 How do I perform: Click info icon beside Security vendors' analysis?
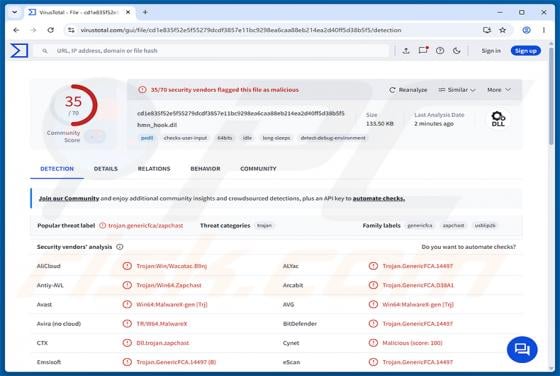pyautogui.click(x=120, y=247)
